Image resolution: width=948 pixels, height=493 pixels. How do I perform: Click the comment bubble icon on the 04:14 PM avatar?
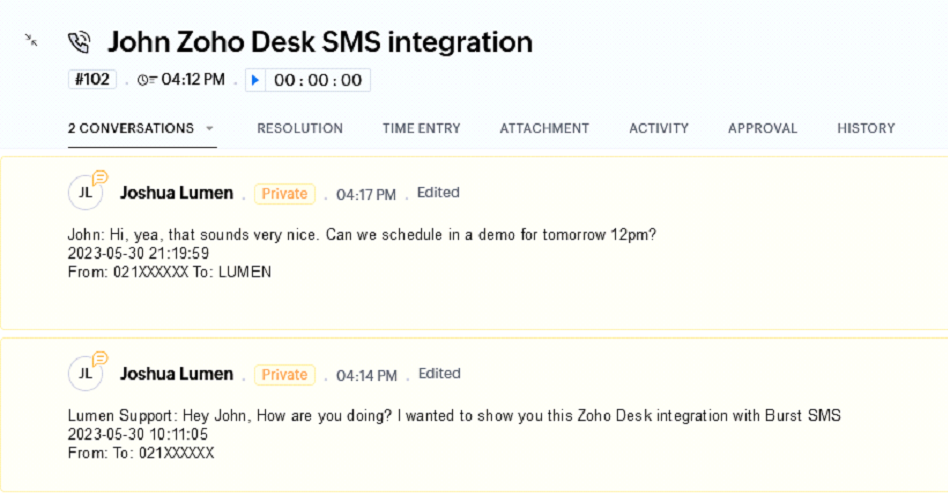pyautogui.click(x=100, y=359)
